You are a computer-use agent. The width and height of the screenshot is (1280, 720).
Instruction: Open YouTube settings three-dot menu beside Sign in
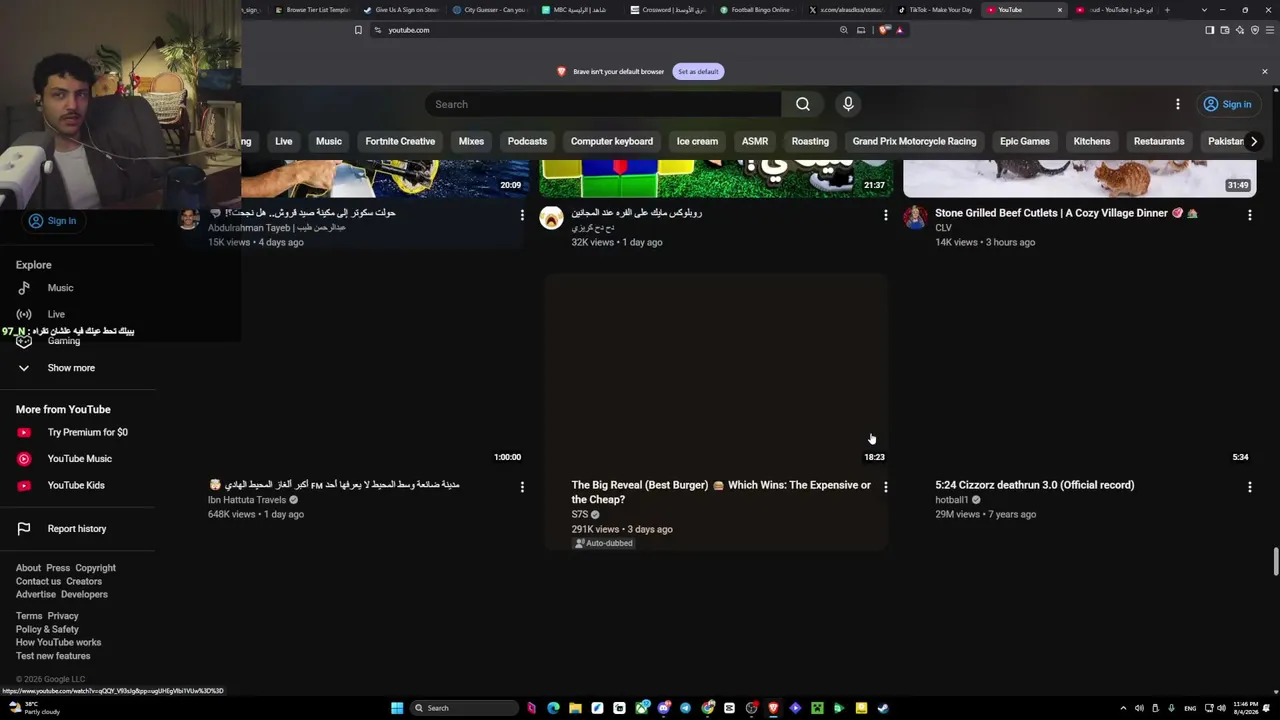(x=1177, y=104)
